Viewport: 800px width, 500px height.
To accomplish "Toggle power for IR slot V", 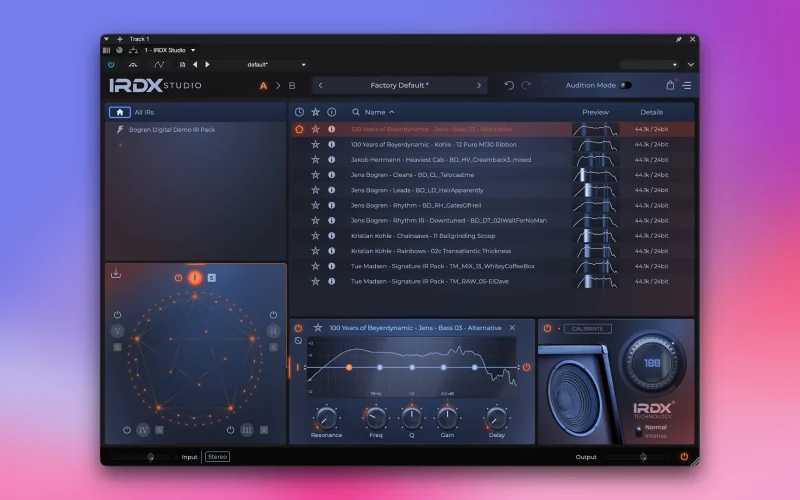I will coord(117,315).
